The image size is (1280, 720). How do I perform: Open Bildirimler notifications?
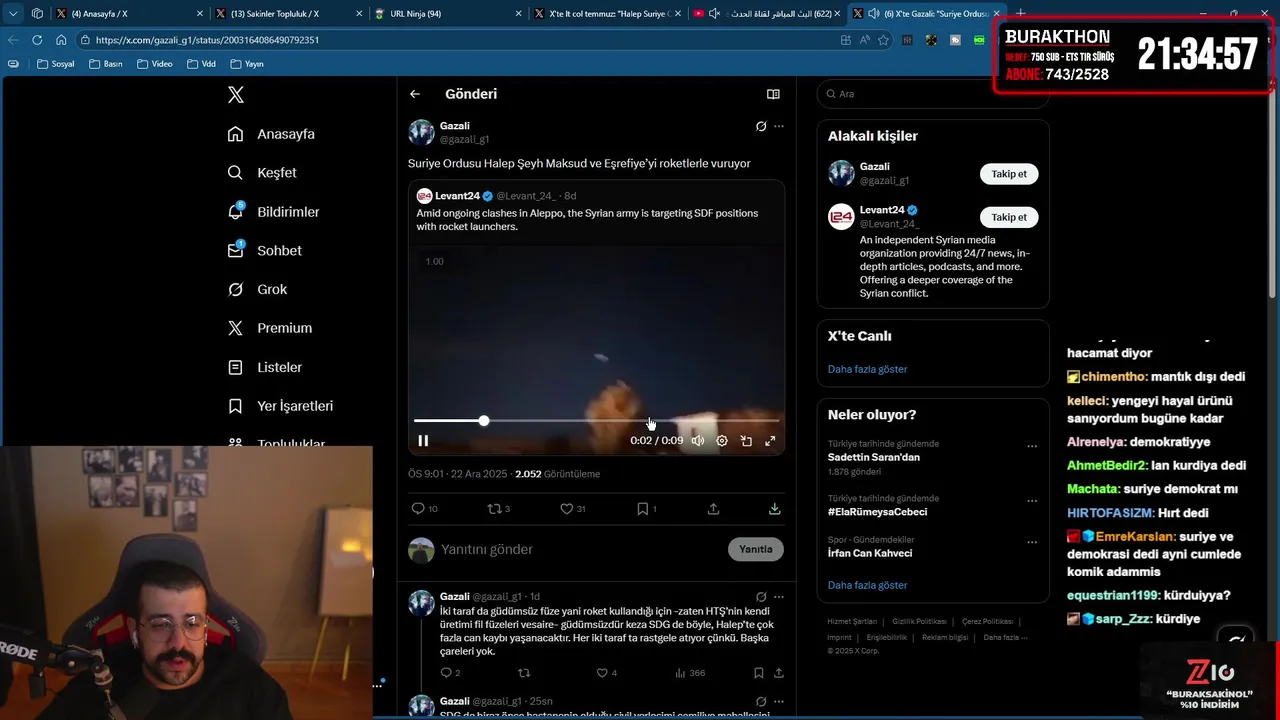[x=273, y=212]
